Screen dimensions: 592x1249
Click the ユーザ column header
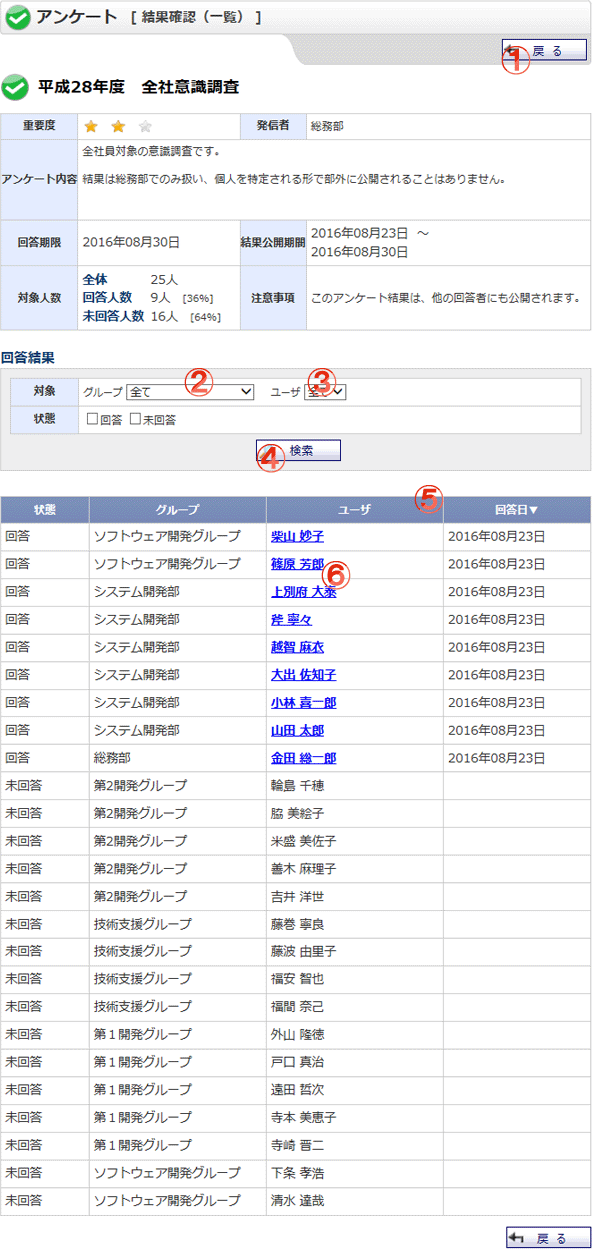click(x=354, y=509)
